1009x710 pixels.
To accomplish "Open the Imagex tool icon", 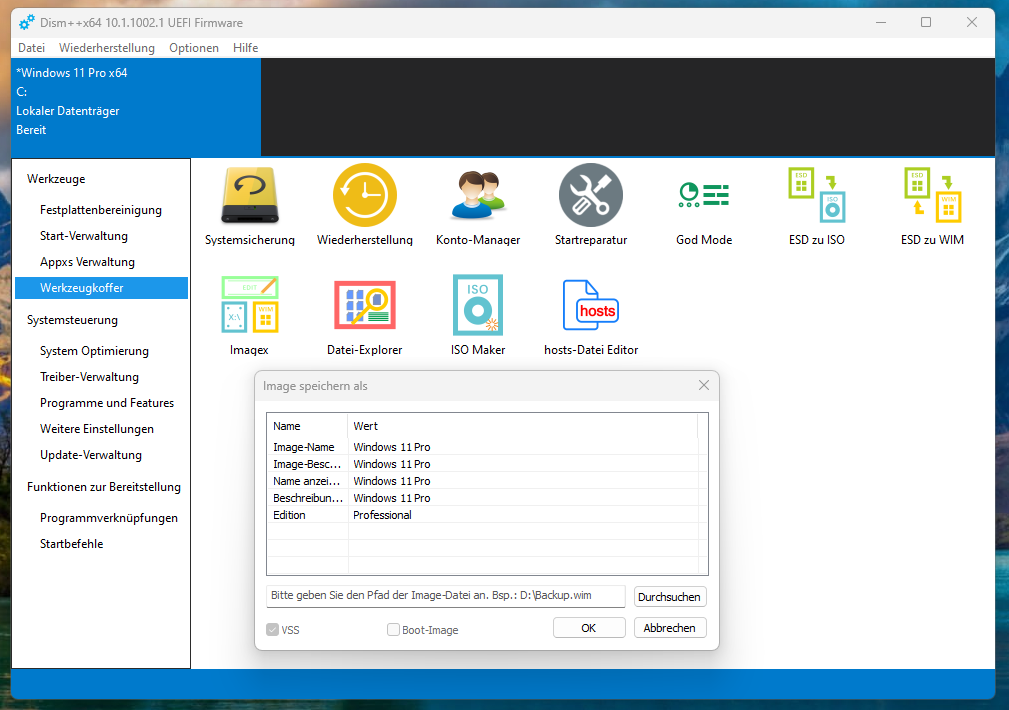I will coord(250,304).
